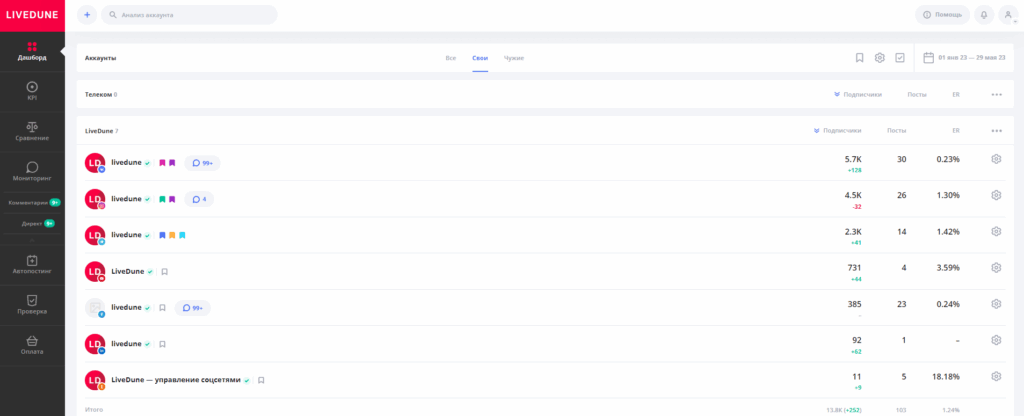Viewport: 1024px width, 416px height.
Task: Click the notifications bell icon
Action: [x=984, y=15]
